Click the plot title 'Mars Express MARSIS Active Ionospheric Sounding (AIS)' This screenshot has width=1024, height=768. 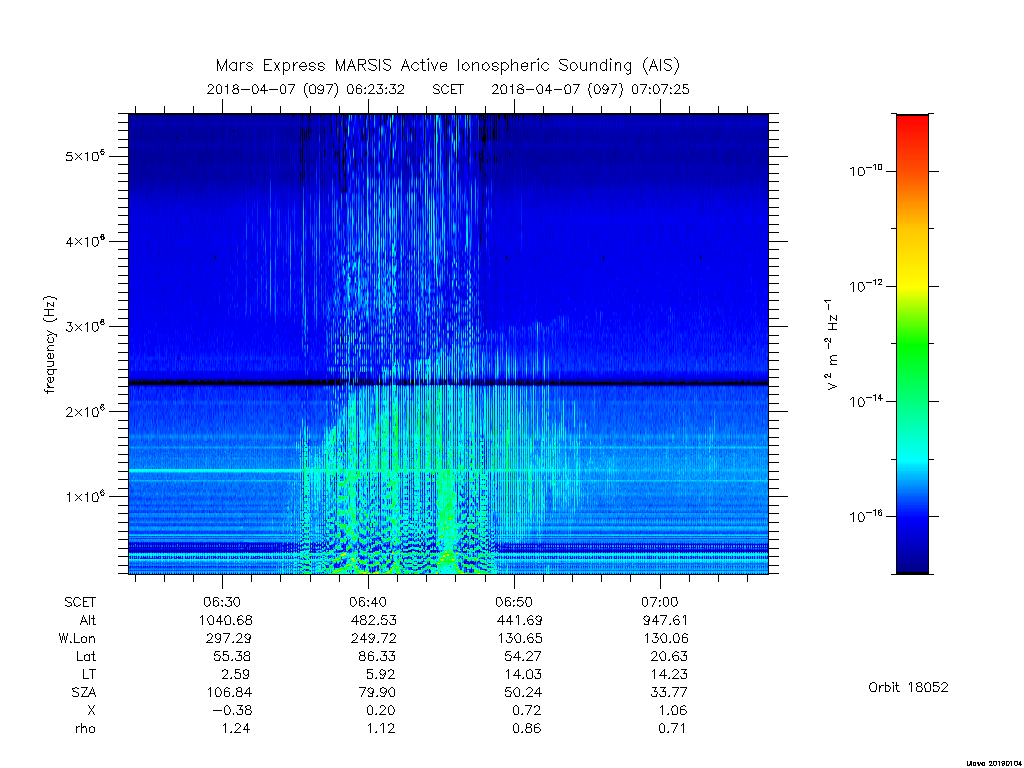pos(448,66)
